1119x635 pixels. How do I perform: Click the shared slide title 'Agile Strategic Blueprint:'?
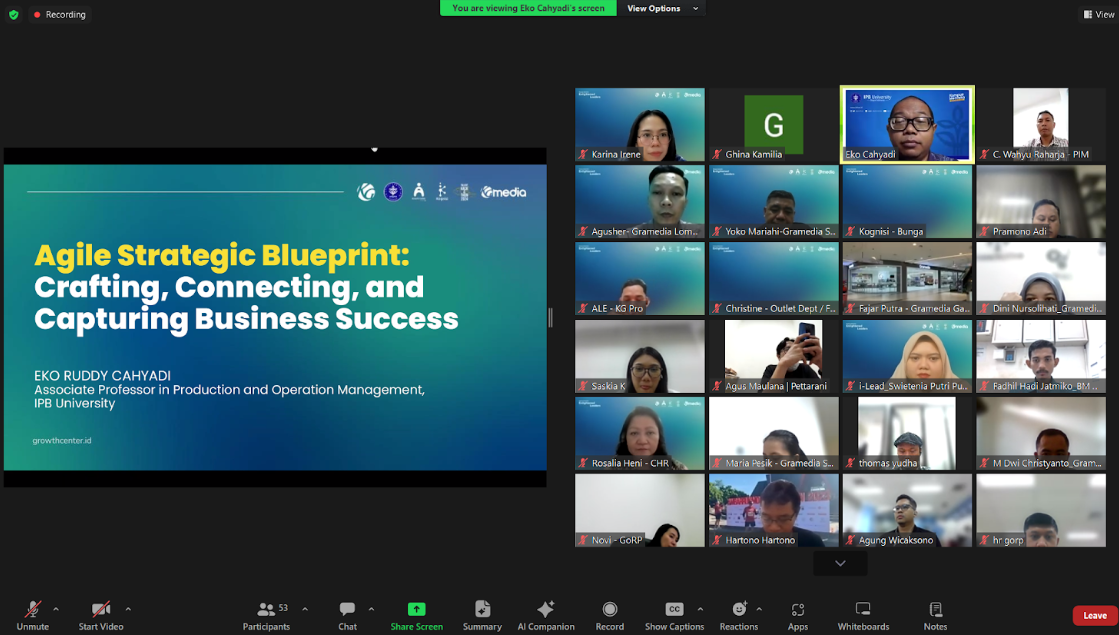click(x=222, y=255)
